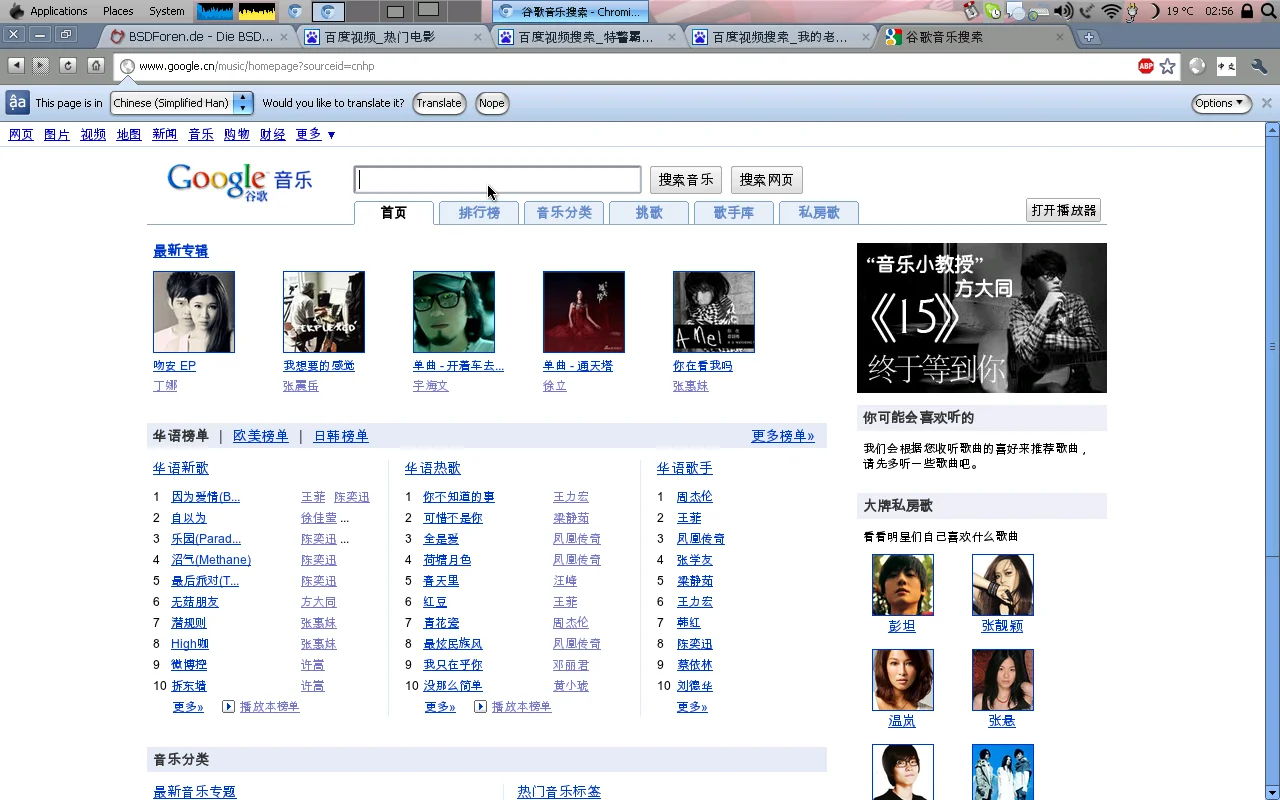Click the 搜索网页 button

(x=767, y=180)
